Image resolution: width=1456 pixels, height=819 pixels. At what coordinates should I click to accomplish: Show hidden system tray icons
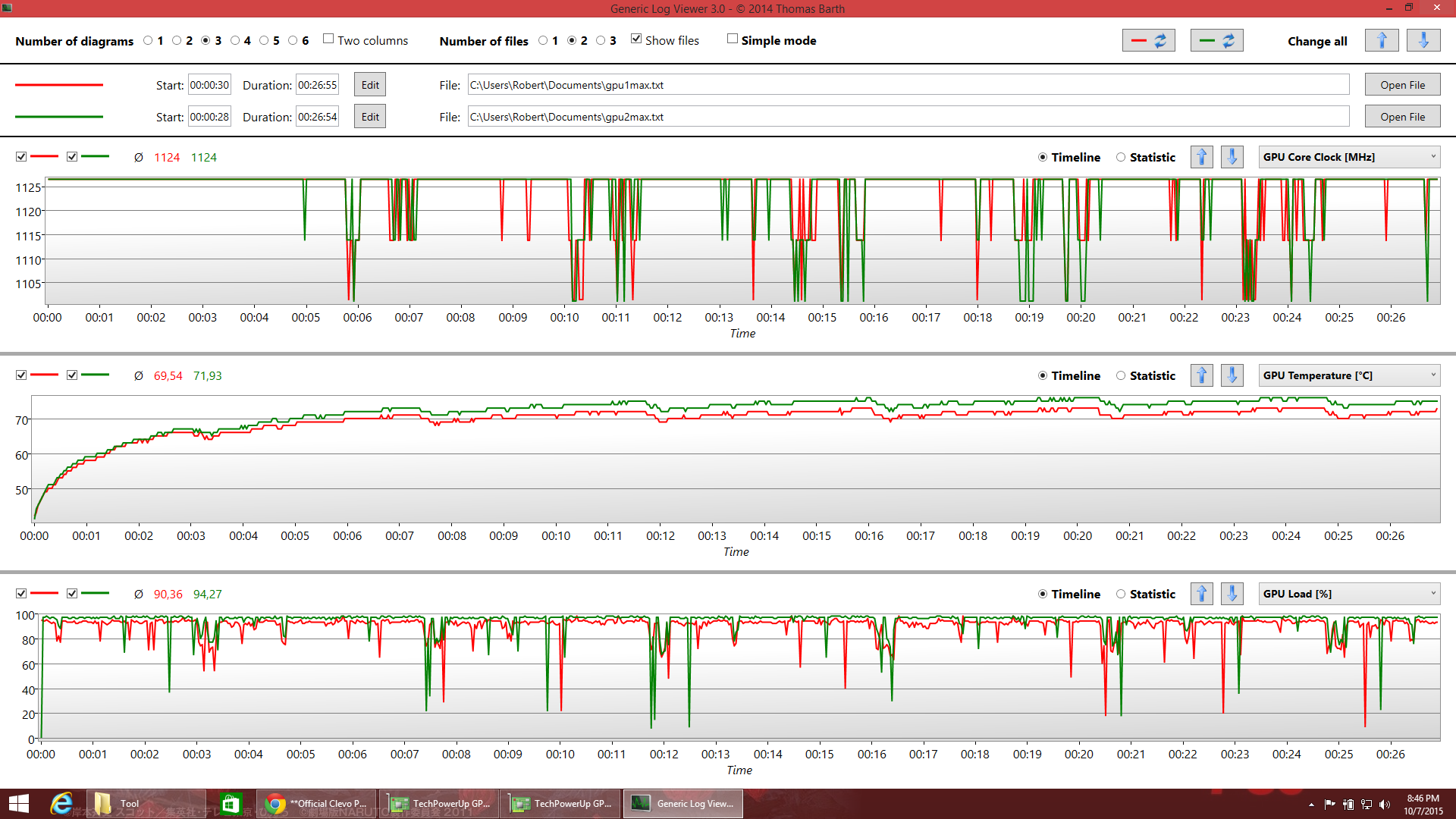pyautogui.click(x=1311, y=805)
